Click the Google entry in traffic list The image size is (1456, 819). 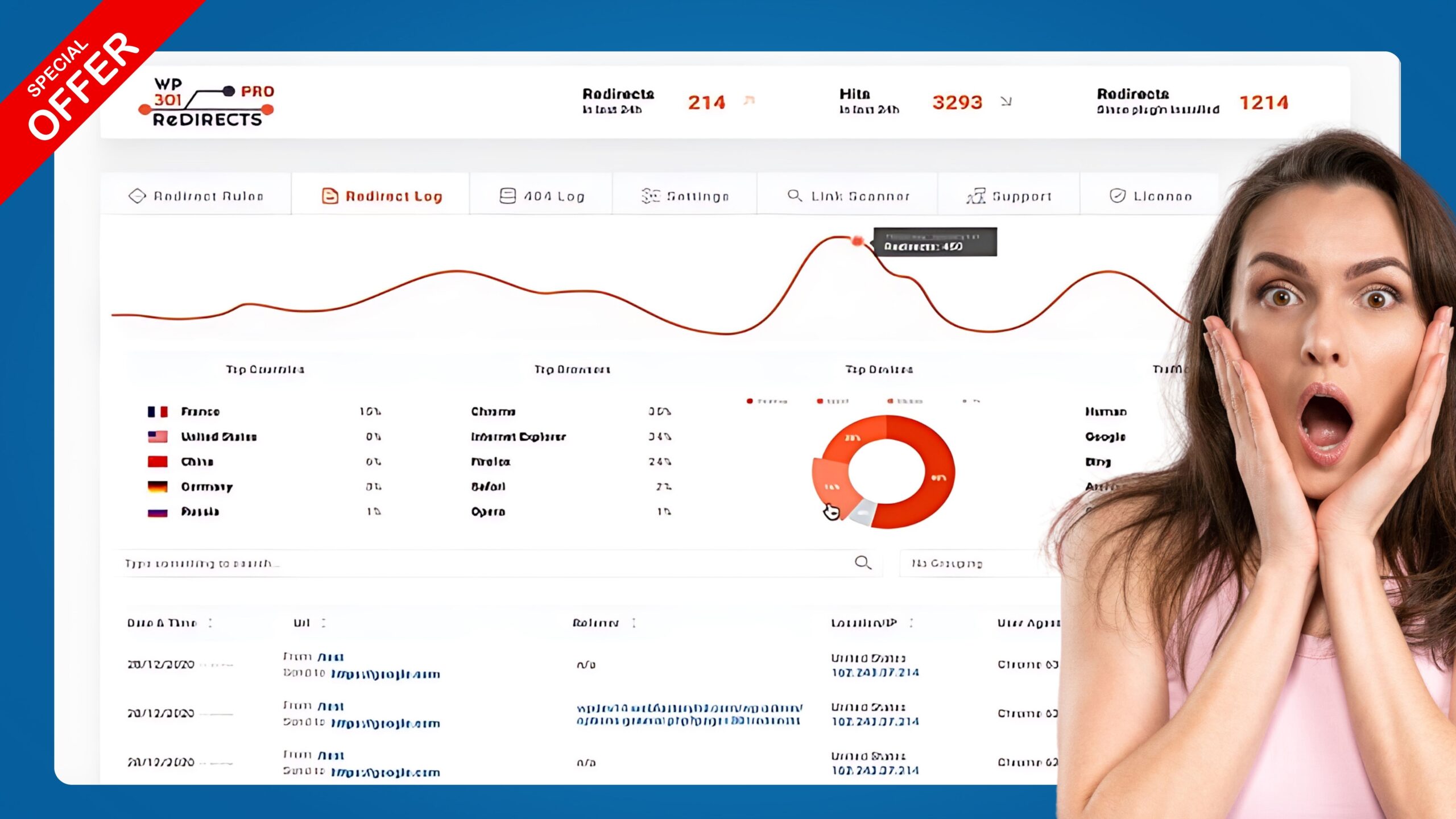(x=1105, y=436)
